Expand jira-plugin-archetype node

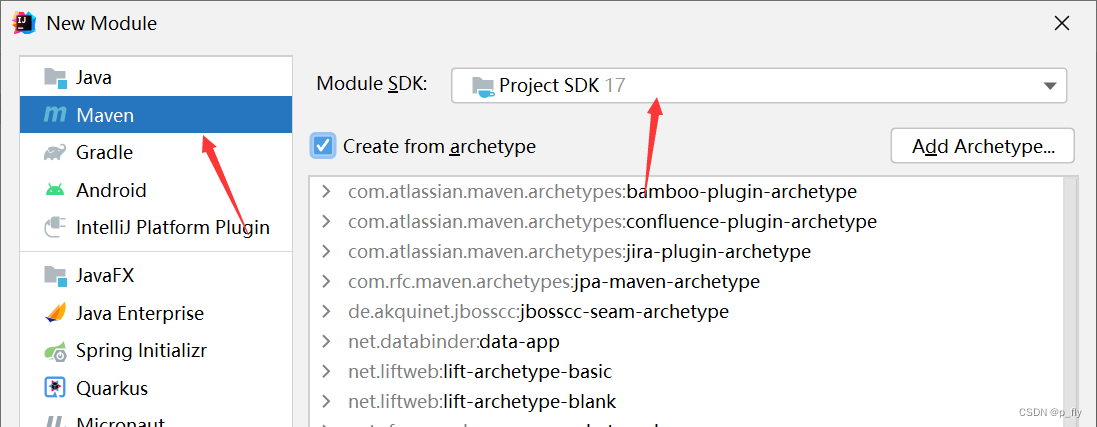(x=325, y=251)
